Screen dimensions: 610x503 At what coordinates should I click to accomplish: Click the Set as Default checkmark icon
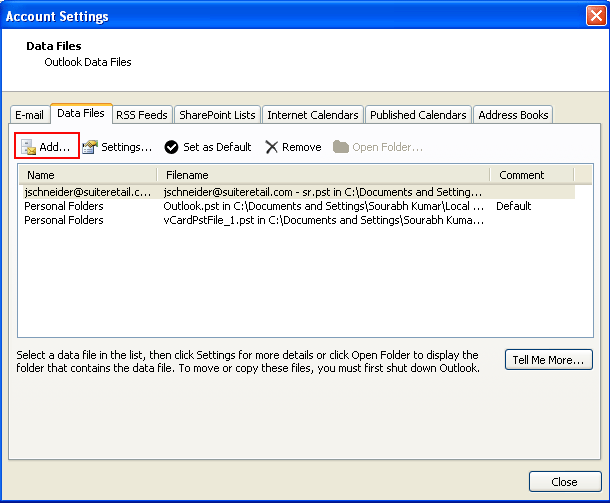pos(171,147)
